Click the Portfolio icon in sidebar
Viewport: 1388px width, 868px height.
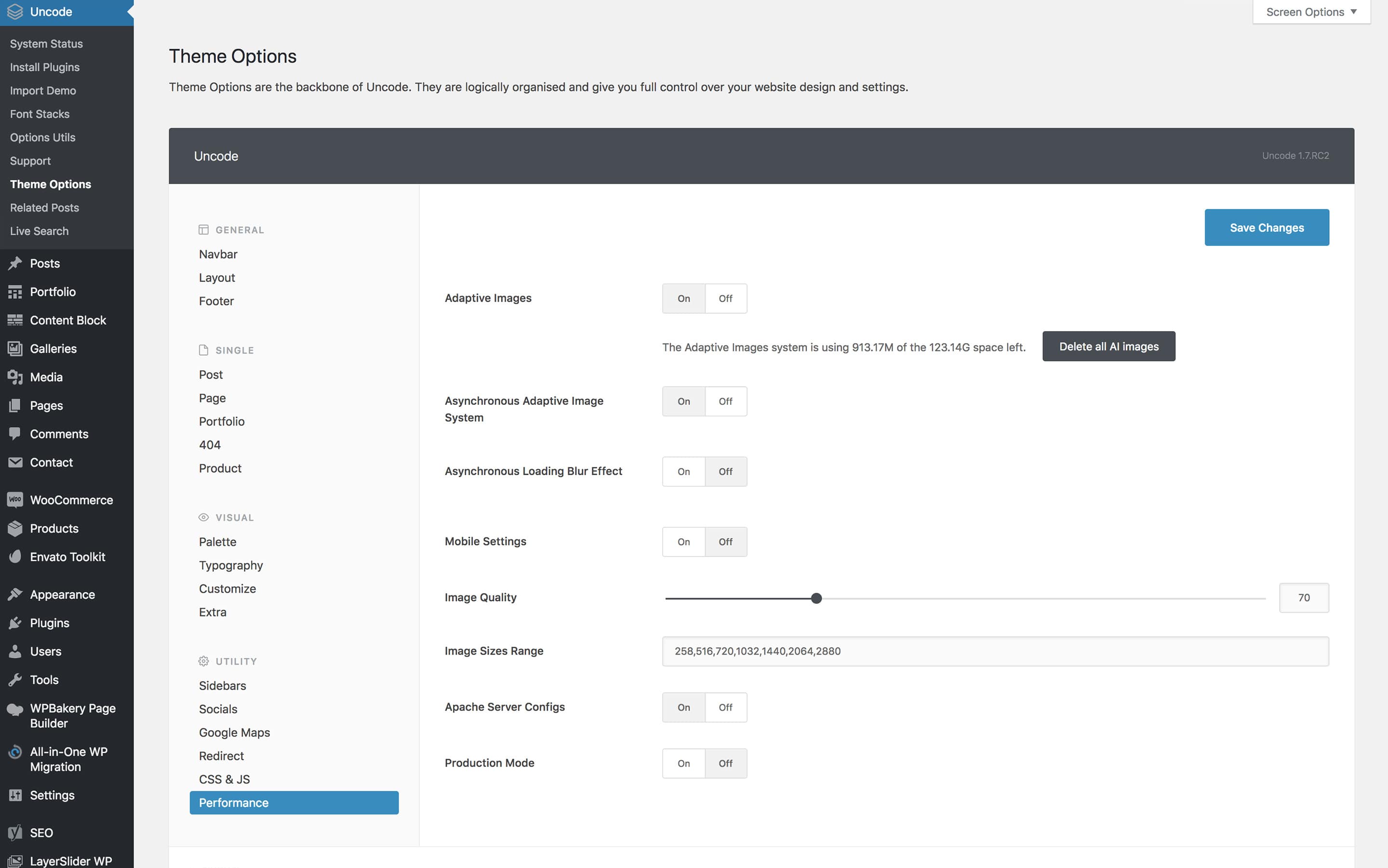click(x=15, y=291)
